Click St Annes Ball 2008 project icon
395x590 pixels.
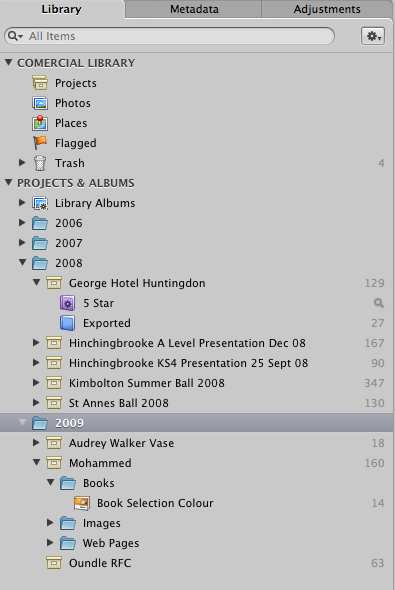click(54, 403)
